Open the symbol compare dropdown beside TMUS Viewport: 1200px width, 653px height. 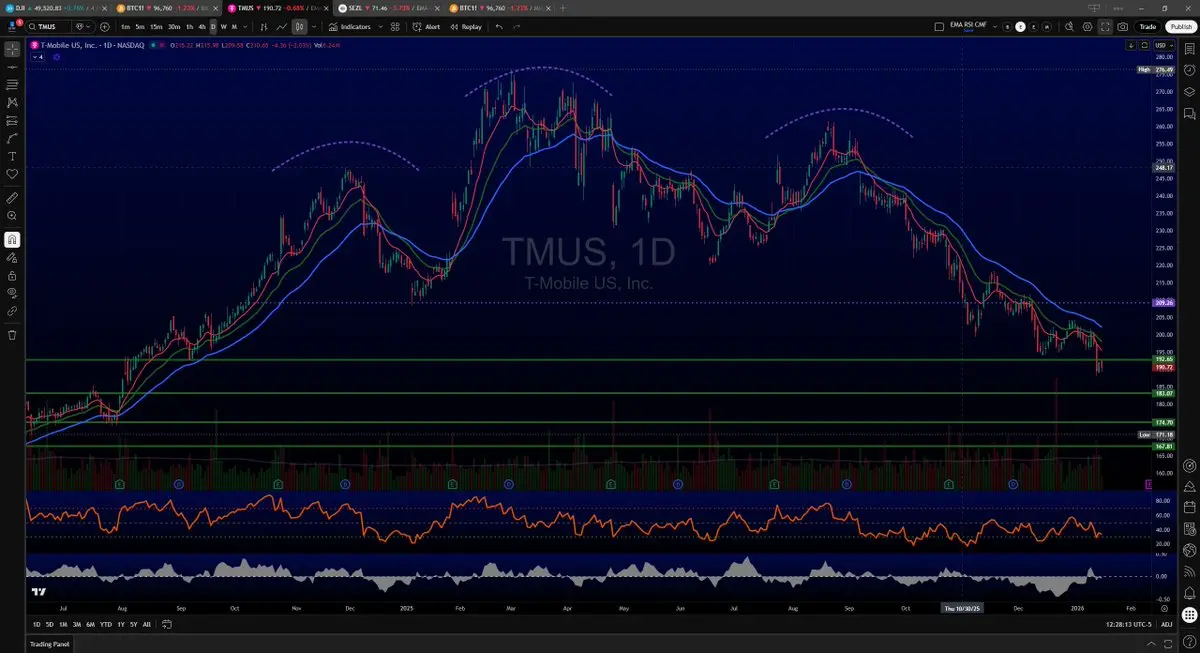click(84, 26)
